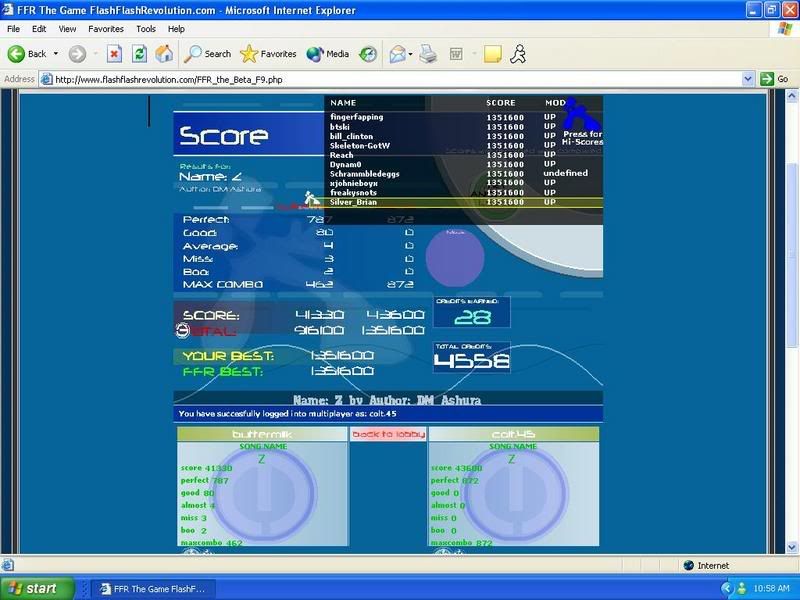This screenshot has height=600, width=800.
Task: Click the Back navigation button
Action: [28, 54]
